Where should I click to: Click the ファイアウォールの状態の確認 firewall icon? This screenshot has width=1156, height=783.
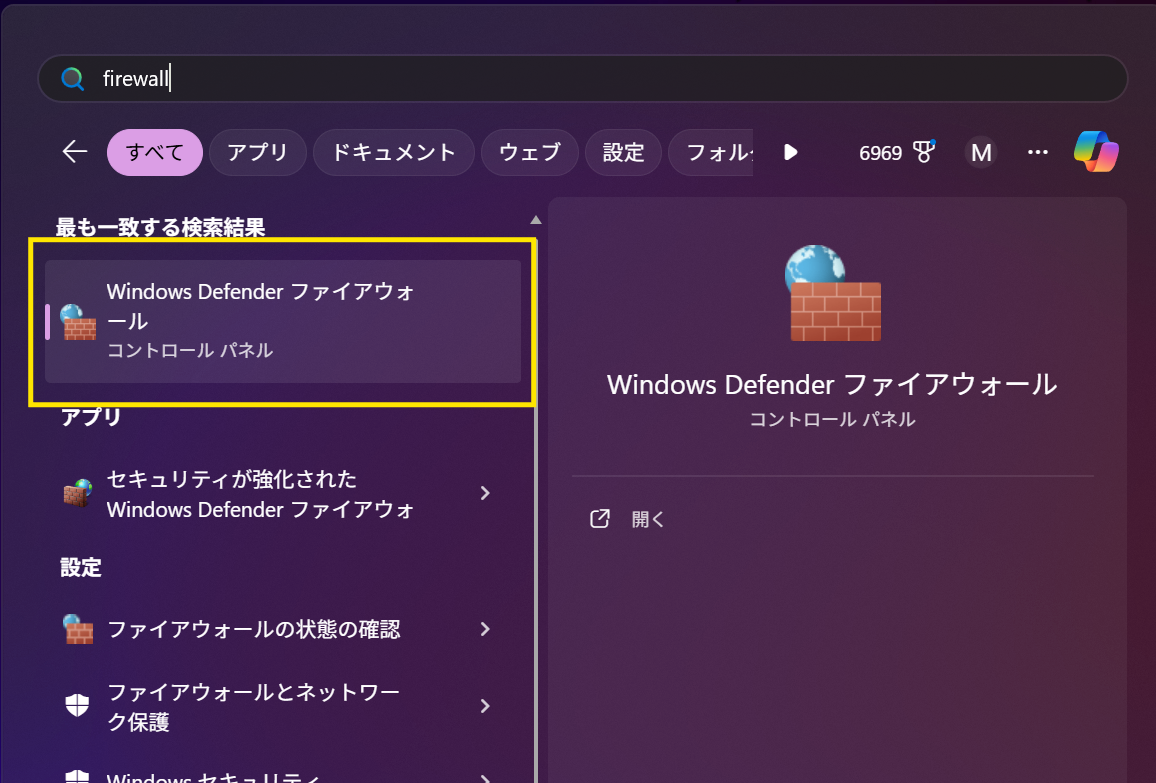(78, 629)
